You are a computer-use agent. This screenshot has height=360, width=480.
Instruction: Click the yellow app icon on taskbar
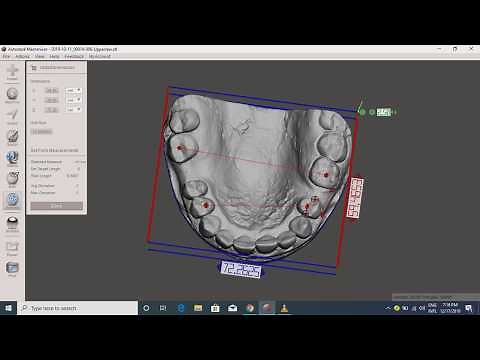point(284,308)
